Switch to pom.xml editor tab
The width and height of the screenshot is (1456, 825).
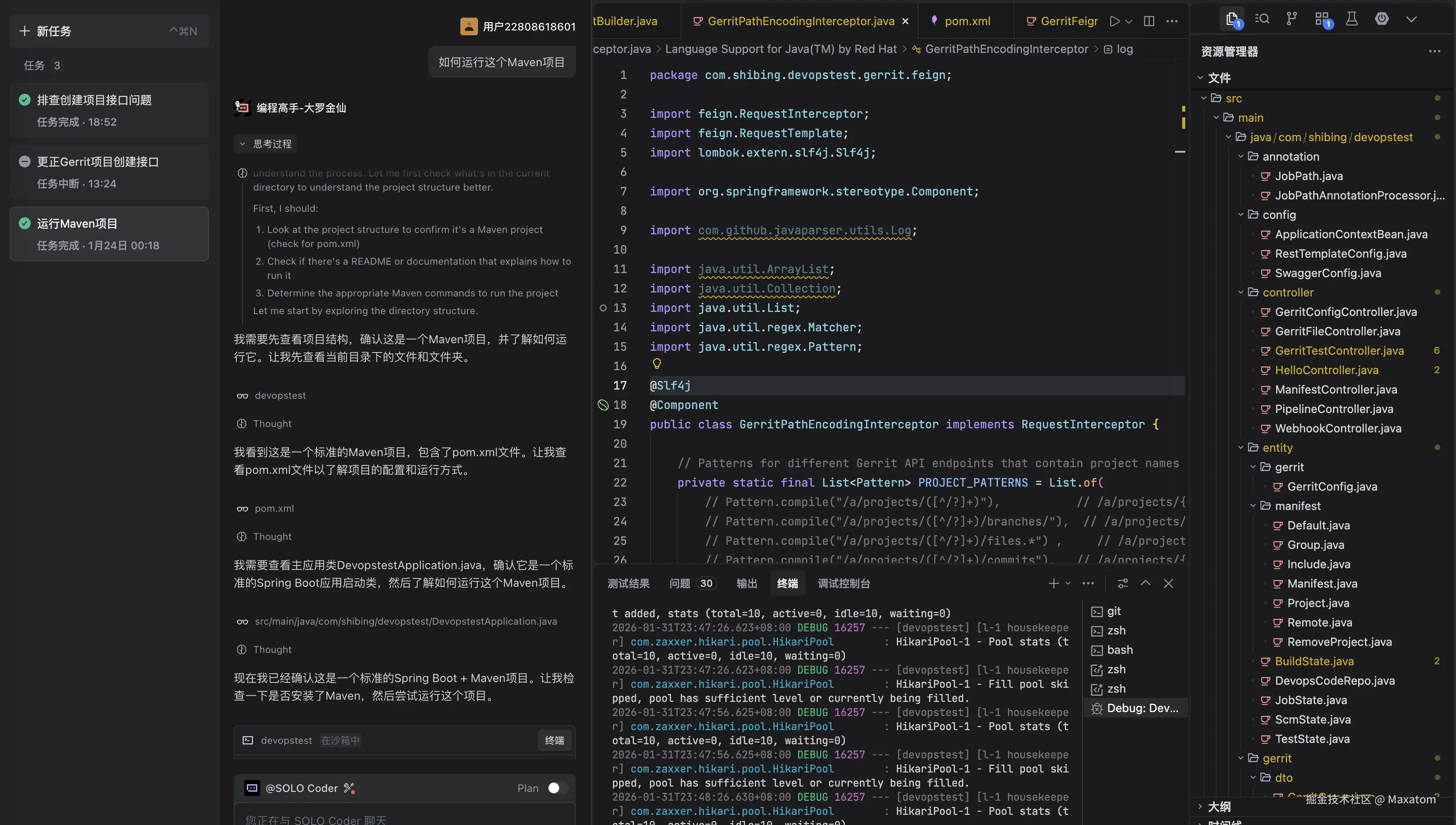pyautogui.click(x=967, y=21)
